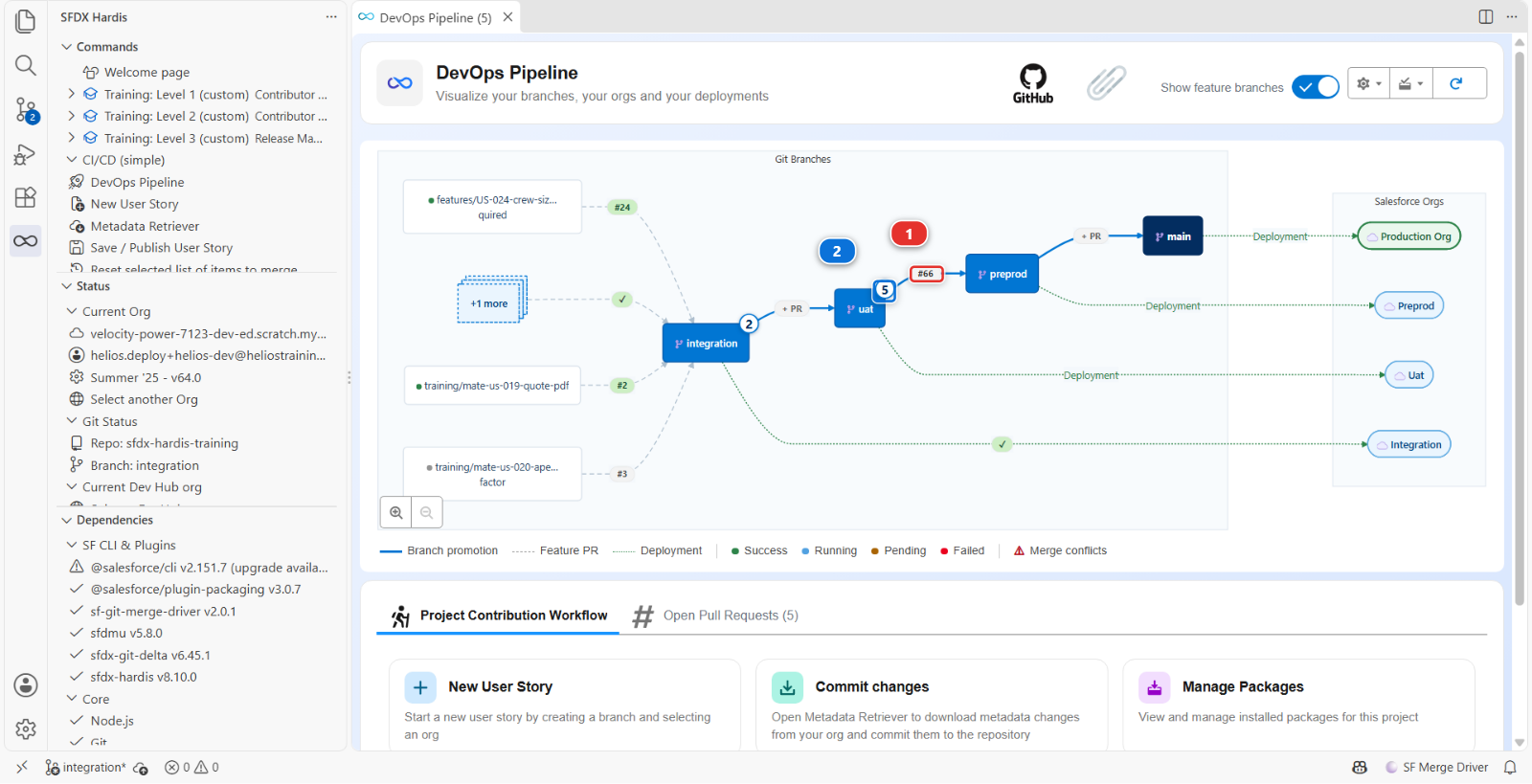This screenshot has width=1532, height=784.
Task: Click the errors and warnings status indicator
Action: [191, 768]
